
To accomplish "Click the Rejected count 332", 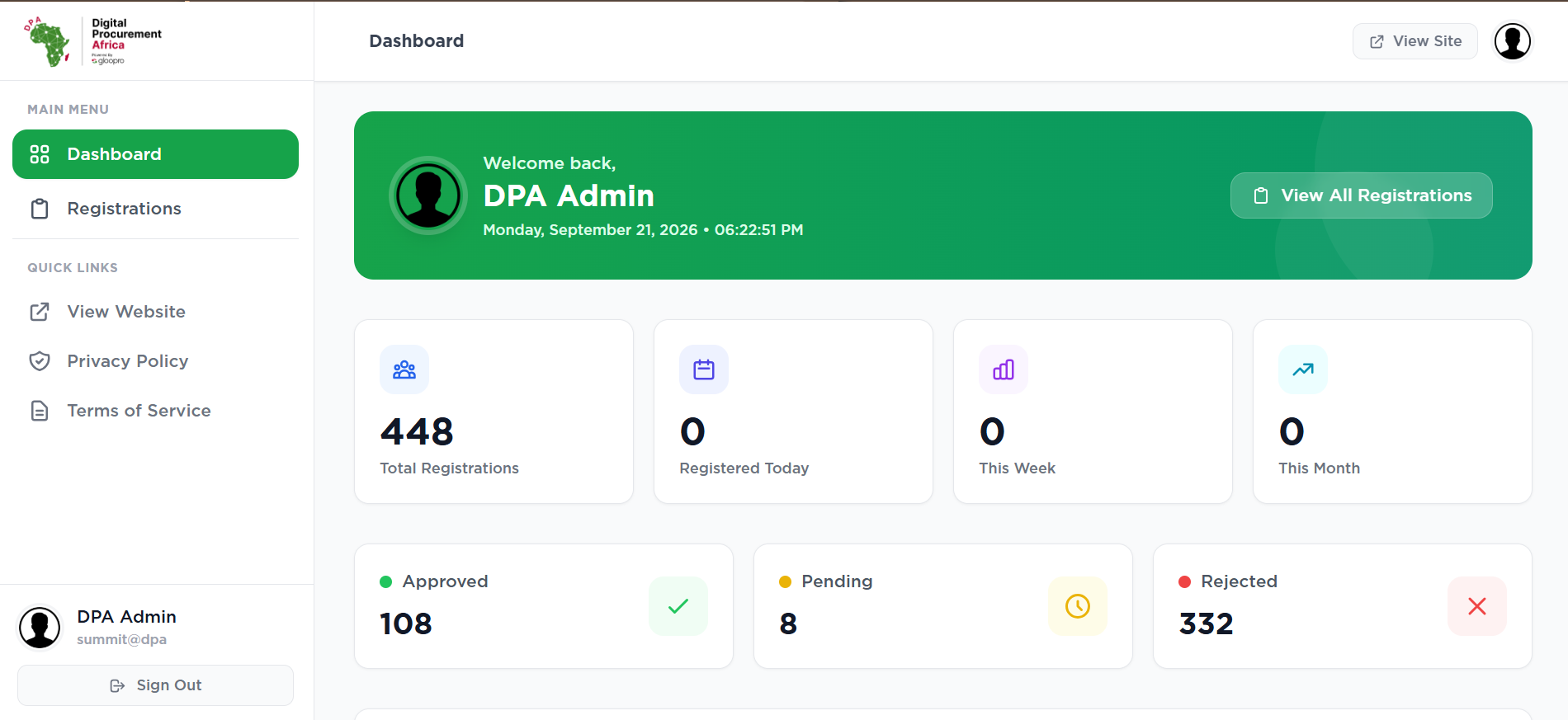I will [x=1206, y=624].
